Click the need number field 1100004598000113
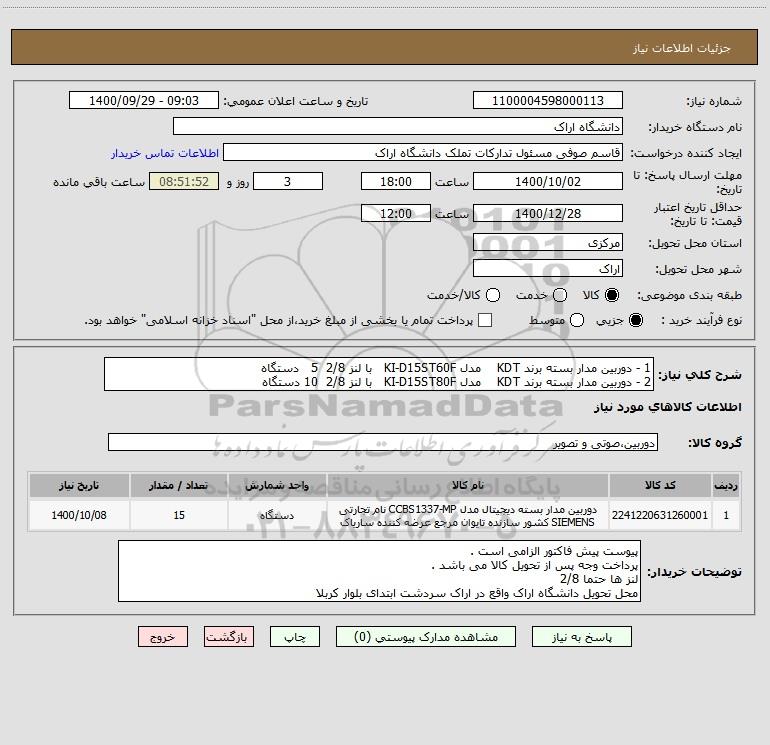 [x=548, y=100]
